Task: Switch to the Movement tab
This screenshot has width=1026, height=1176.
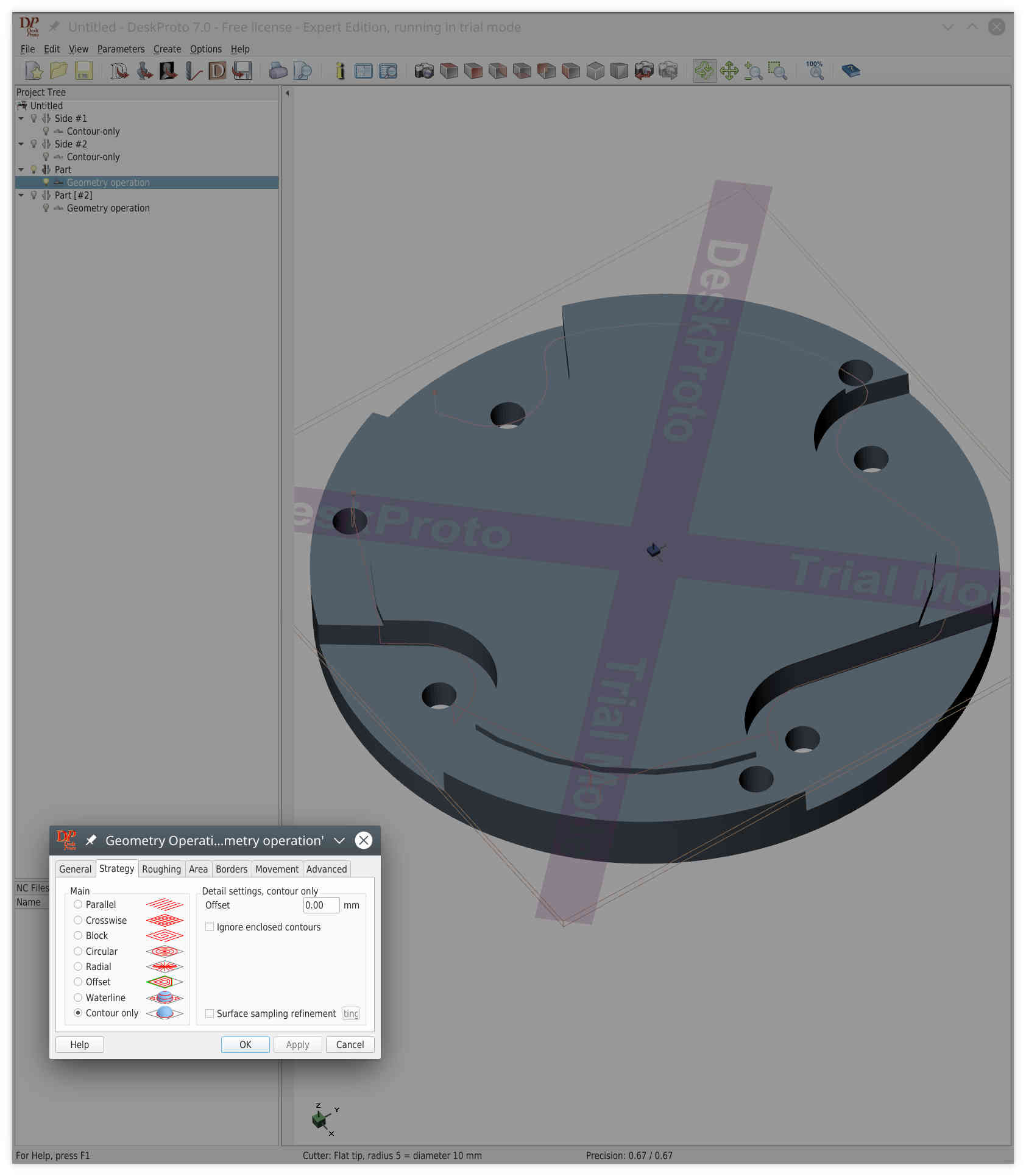Action: [x=277, y=869]
